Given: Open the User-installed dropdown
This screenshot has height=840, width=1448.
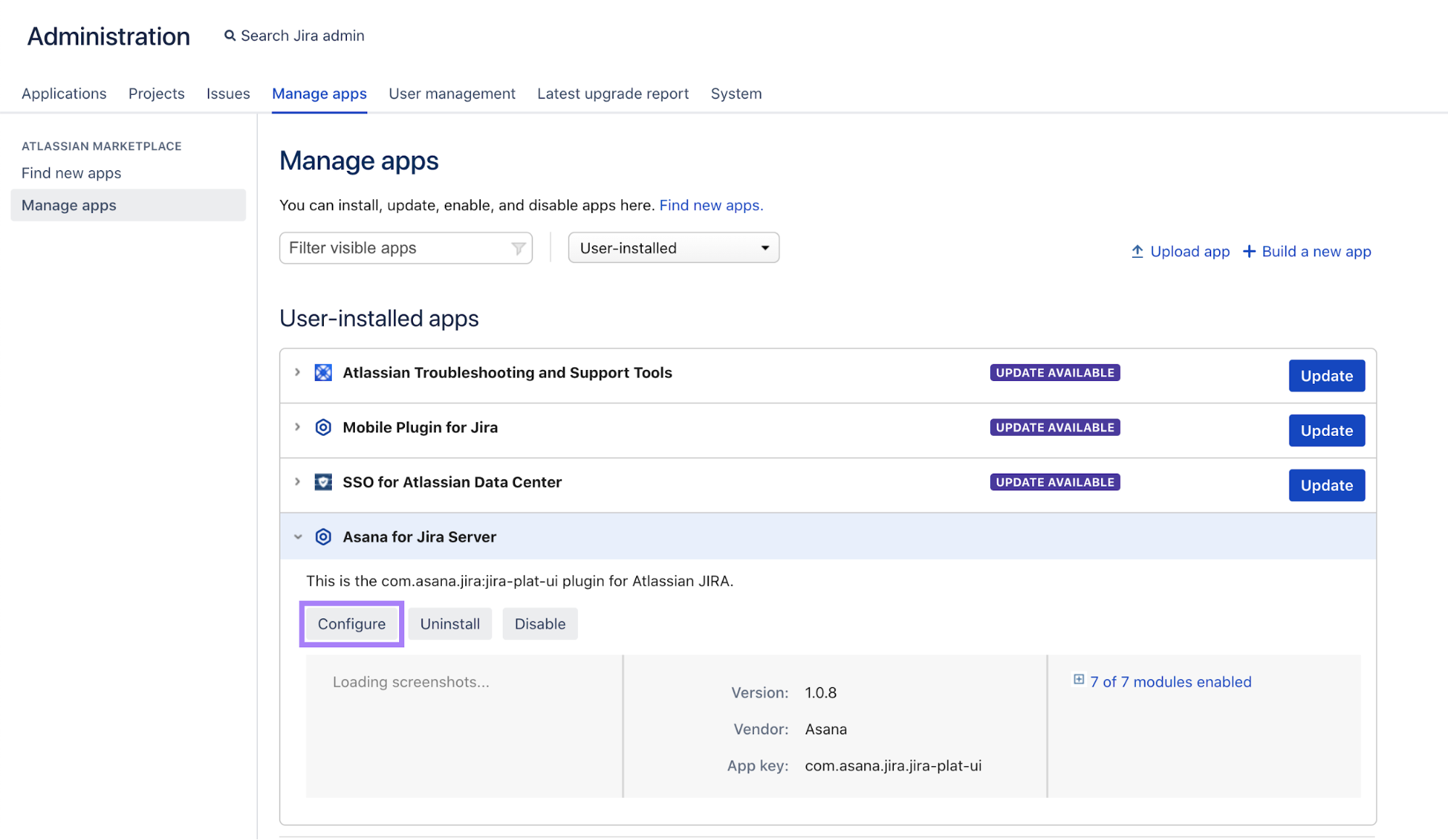Looking at the screenshot, I should point(673,248).
